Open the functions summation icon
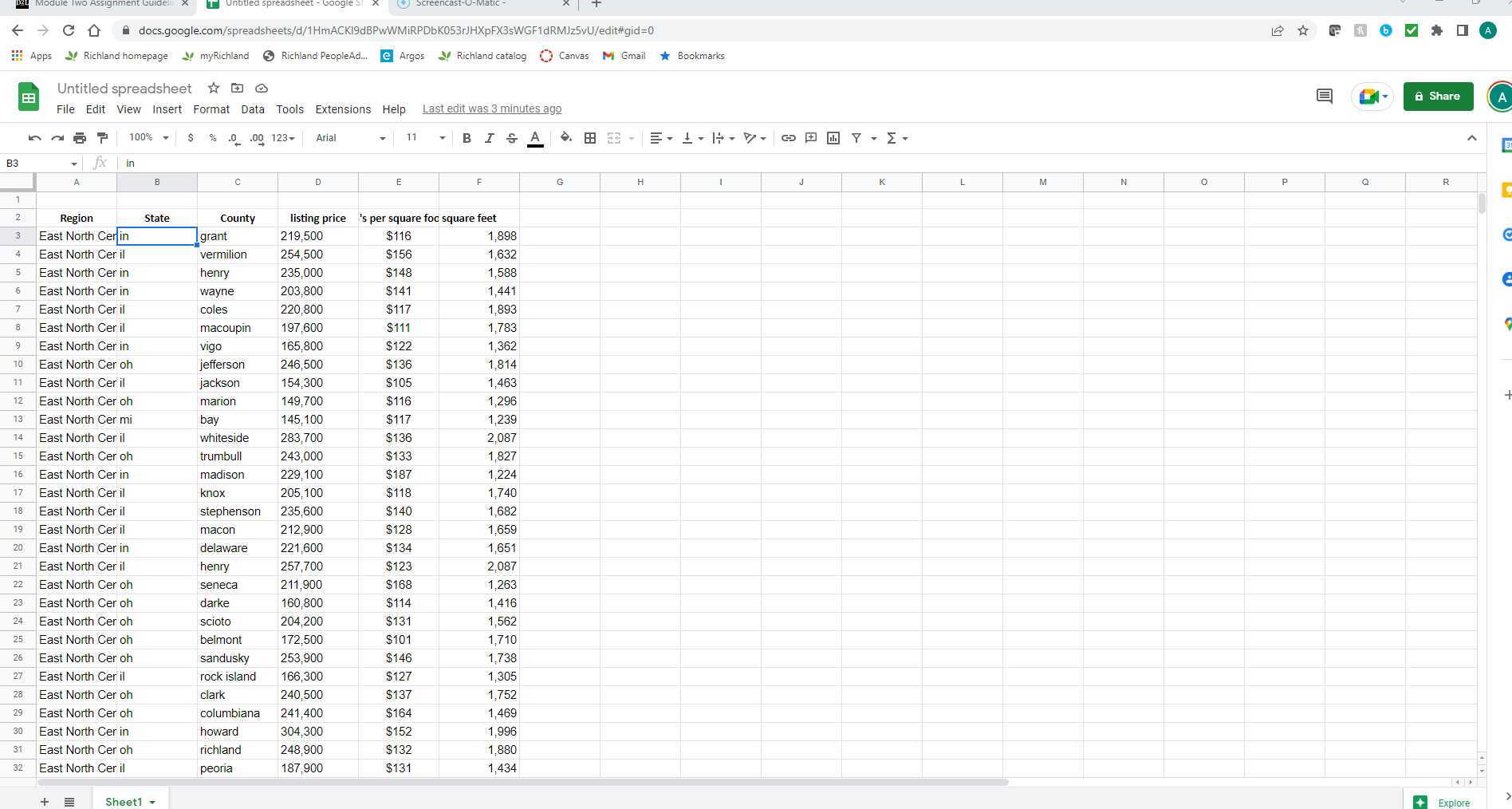Screen dimensions: 1512x809 click(x=892, y=137)
